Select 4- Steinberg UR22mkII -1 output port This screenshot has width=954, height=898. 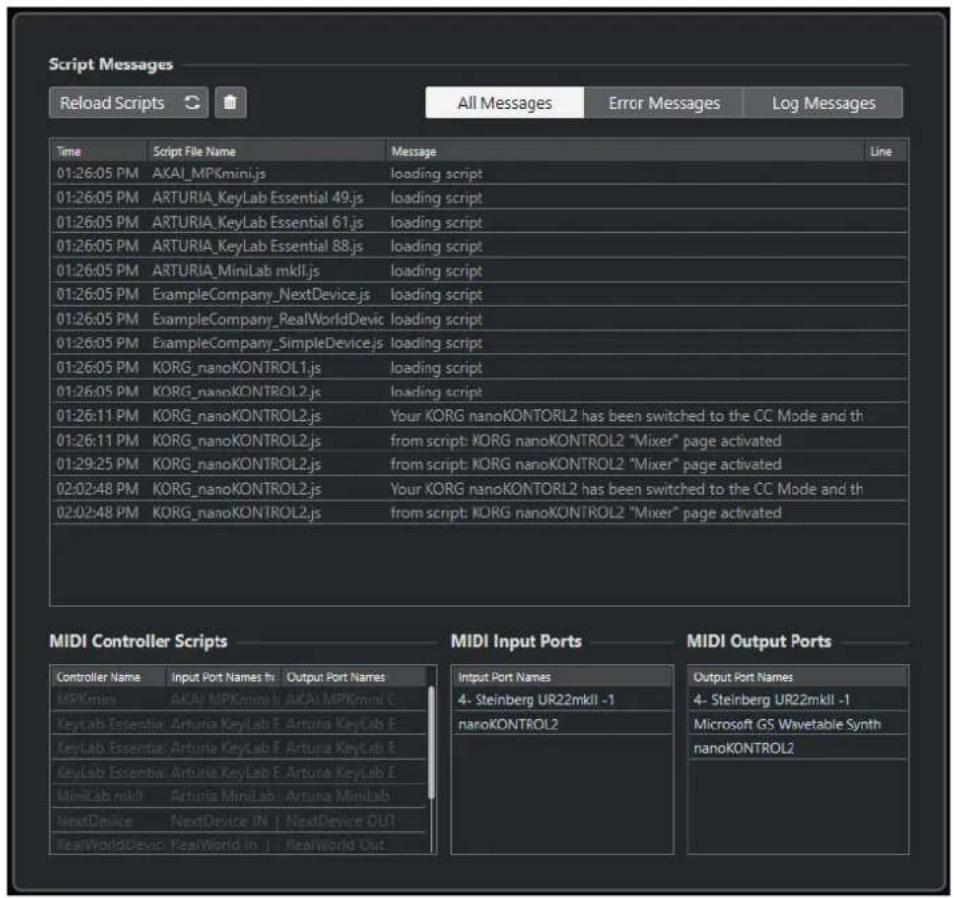798,700
